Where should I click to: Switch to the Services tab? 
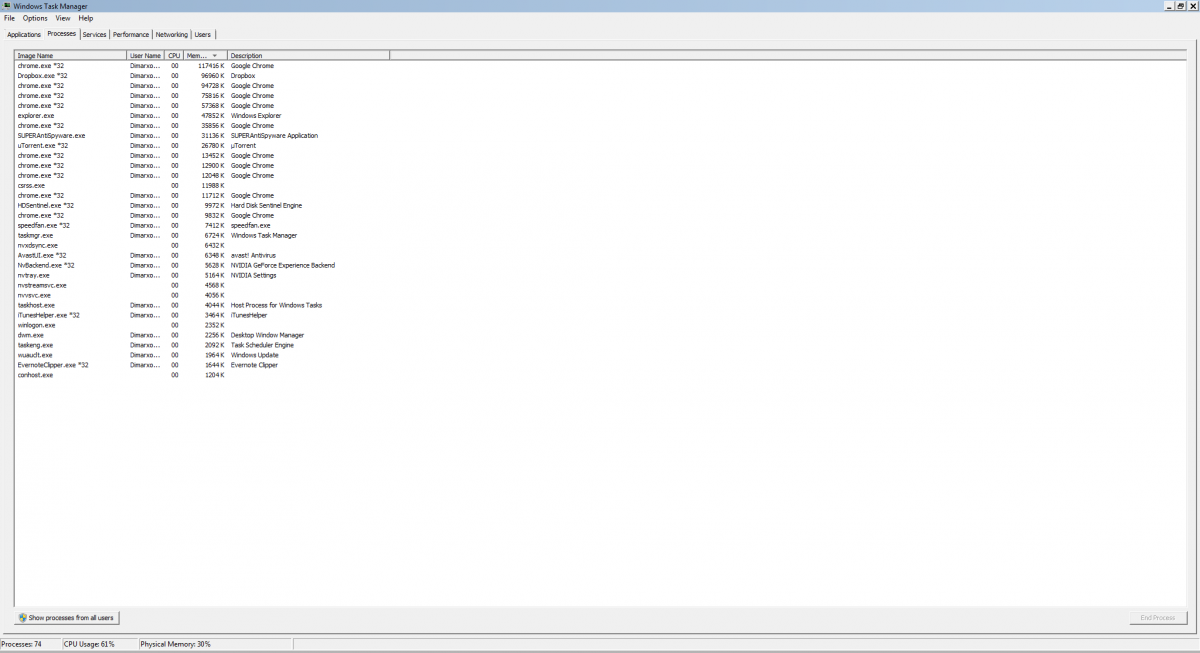coord(95,35)
